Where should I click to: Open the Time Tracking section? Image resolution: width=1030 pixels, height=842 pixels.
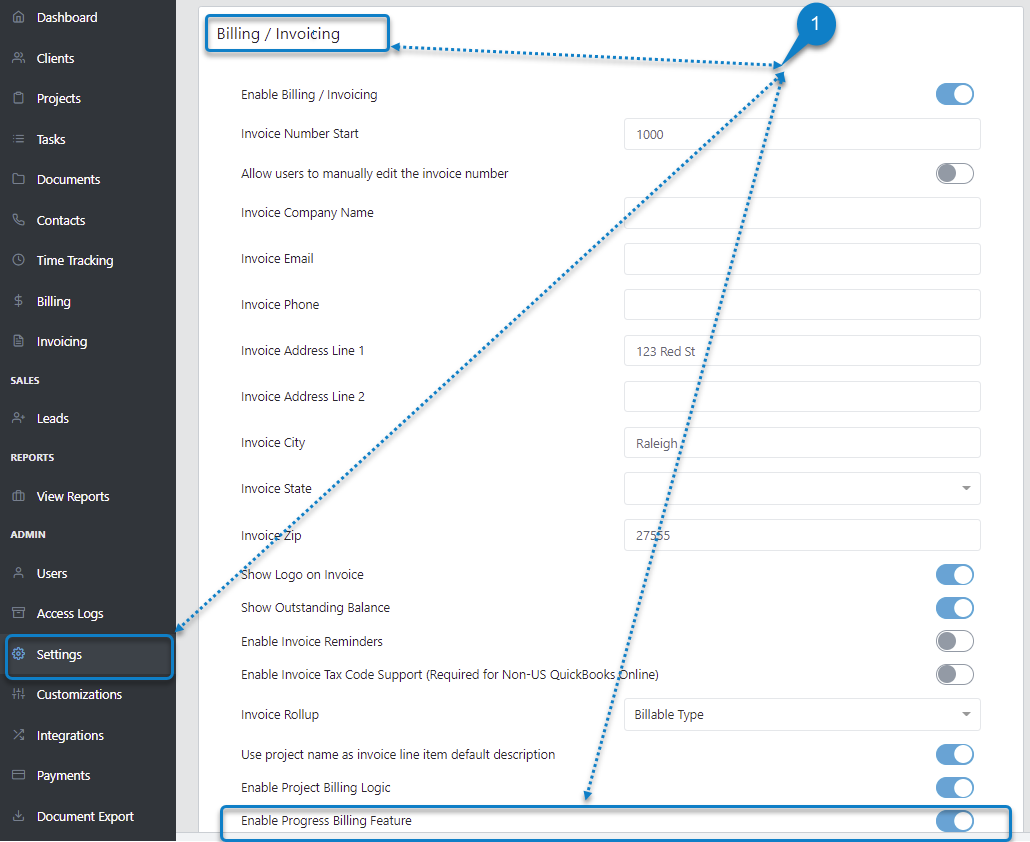pyautogui.click(x=75, y=260)
